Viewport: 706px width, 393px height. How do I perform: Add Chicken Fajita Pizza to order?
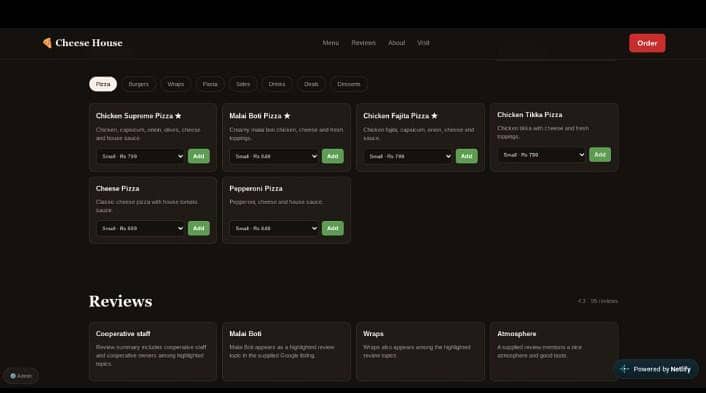pos(466,156)
